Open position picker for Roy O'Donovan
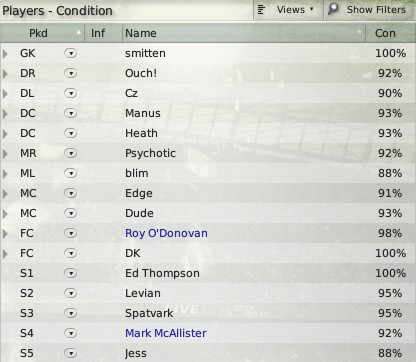416x362 pixels. point(71,233)
